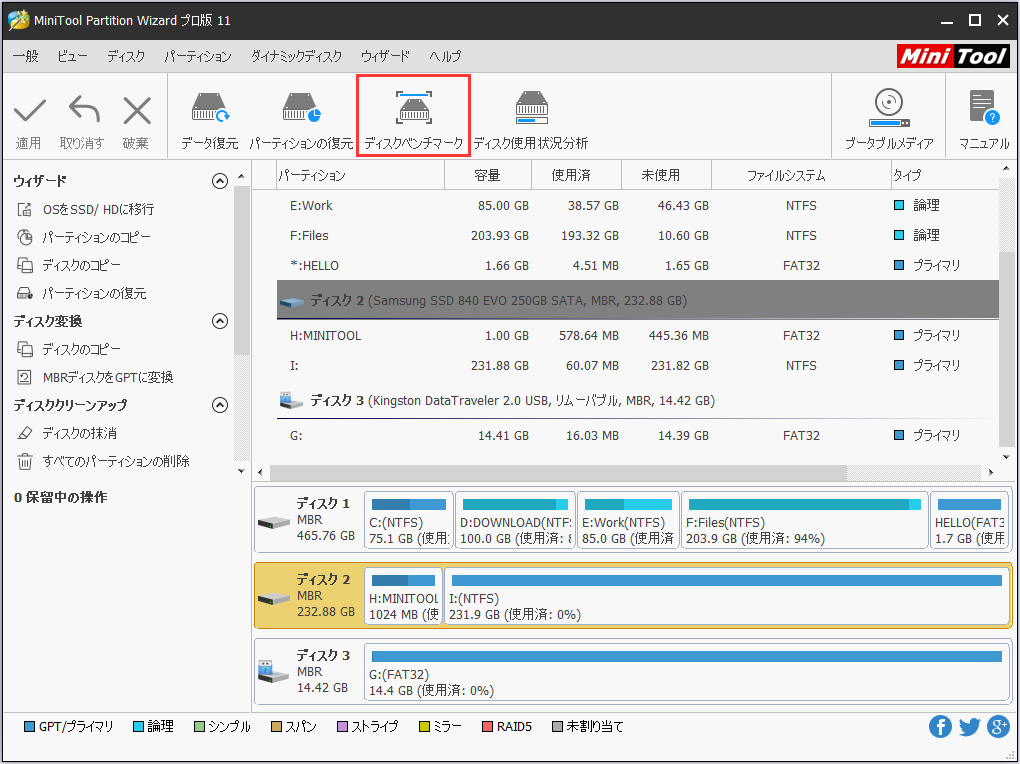The width and height of the screenshot is (1020, 764).
Task: Click Migrate OS to SSD/HD (OSをSSD/HDに移行)
Action: (98, 209)
